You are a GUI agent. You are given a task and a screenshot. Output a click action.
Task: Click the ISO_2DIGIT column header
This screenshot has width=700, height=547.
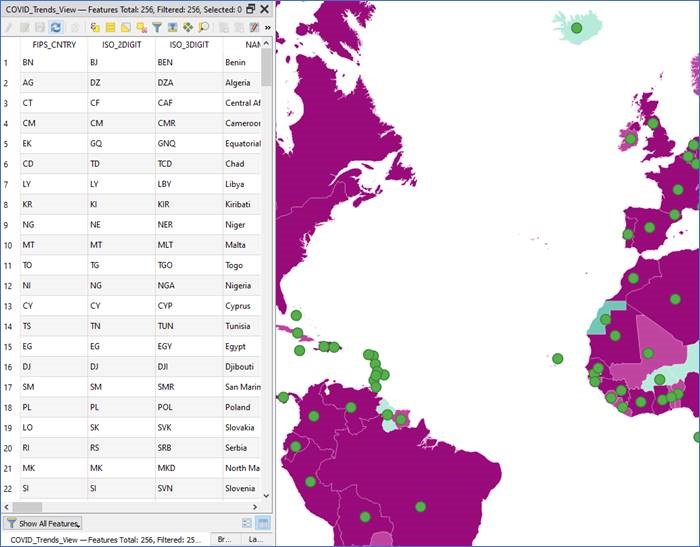pyautogui.click(x=121, y=45)
